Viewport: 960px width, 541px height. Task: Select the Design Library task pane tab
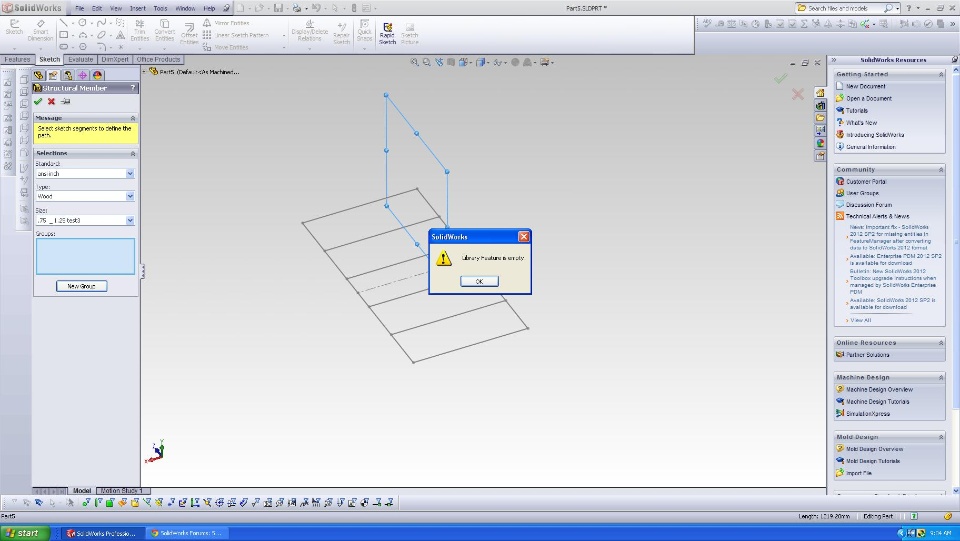(x=820, y=105)
